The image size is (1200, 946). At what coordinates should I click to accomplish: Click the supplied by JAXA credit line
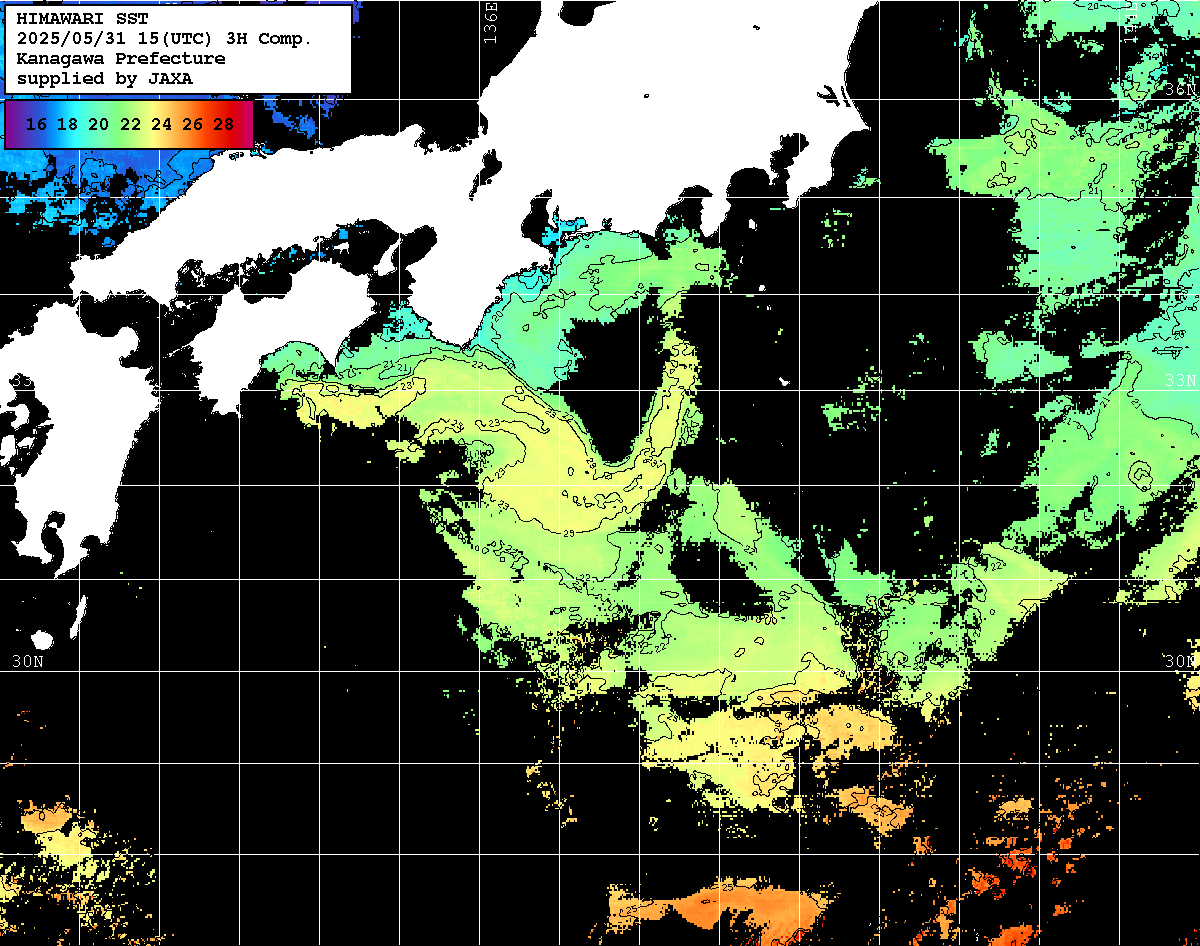pyautogui.click(x=105, y=78)
